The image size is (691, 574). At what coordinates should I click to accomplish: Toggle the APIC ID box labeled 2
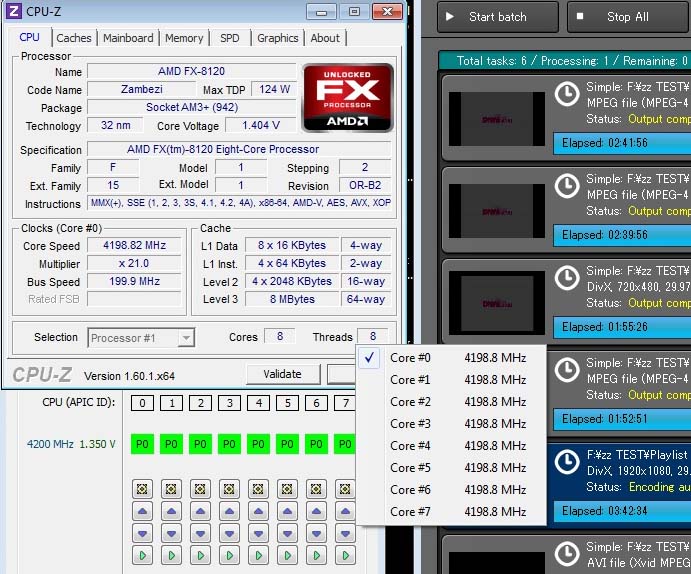pos(201,403)
